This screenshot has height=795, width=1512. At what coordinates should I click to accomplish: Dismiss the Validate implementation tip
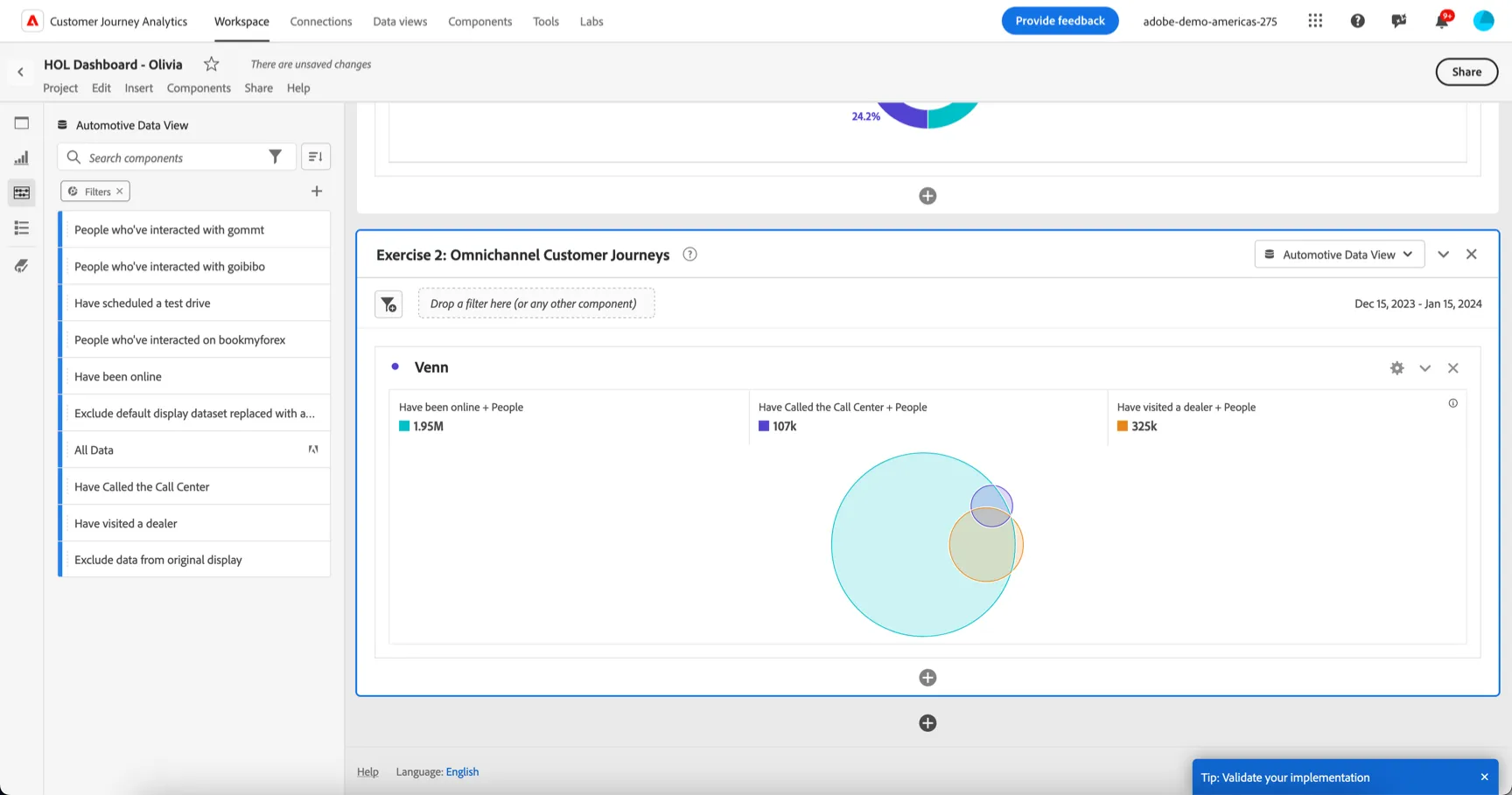[x=1484, y=777]
